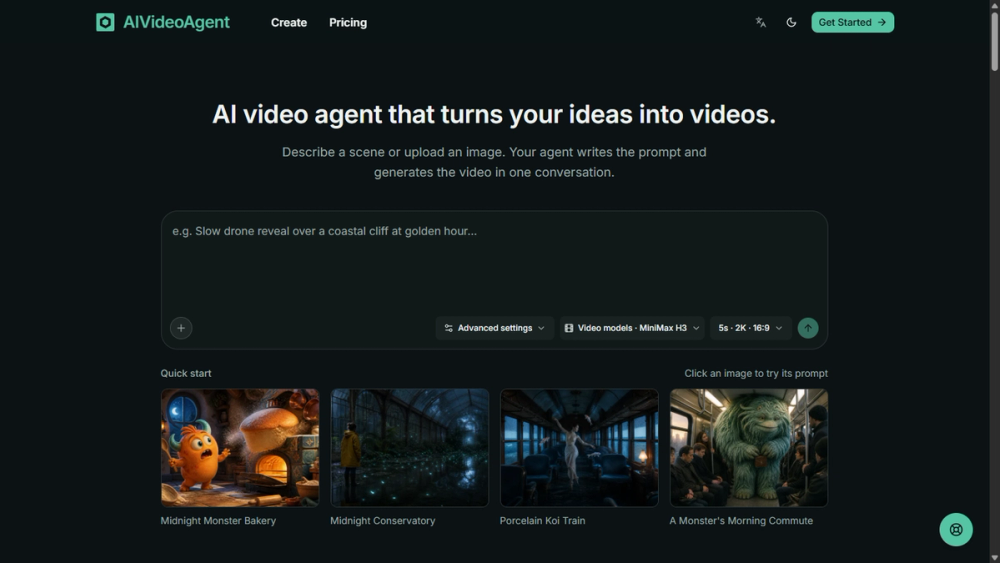Image resolution: width=1000 pixels, height=563 pixels.
Task: Expand the Advanced settings dropdown
Action: coord(494,328)
